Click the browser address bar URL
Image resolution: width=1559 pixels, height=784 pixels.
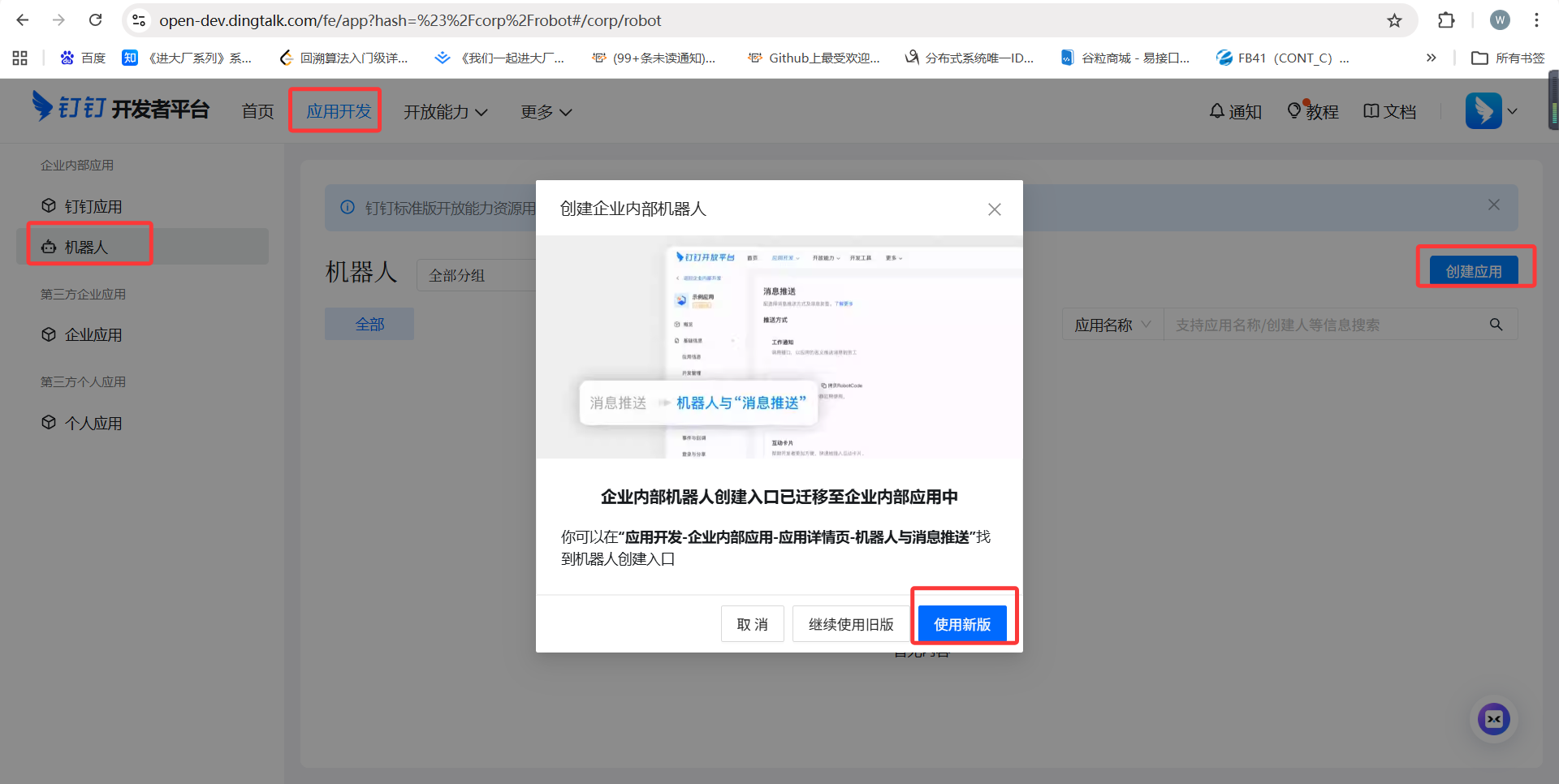[x=410, y=20]
